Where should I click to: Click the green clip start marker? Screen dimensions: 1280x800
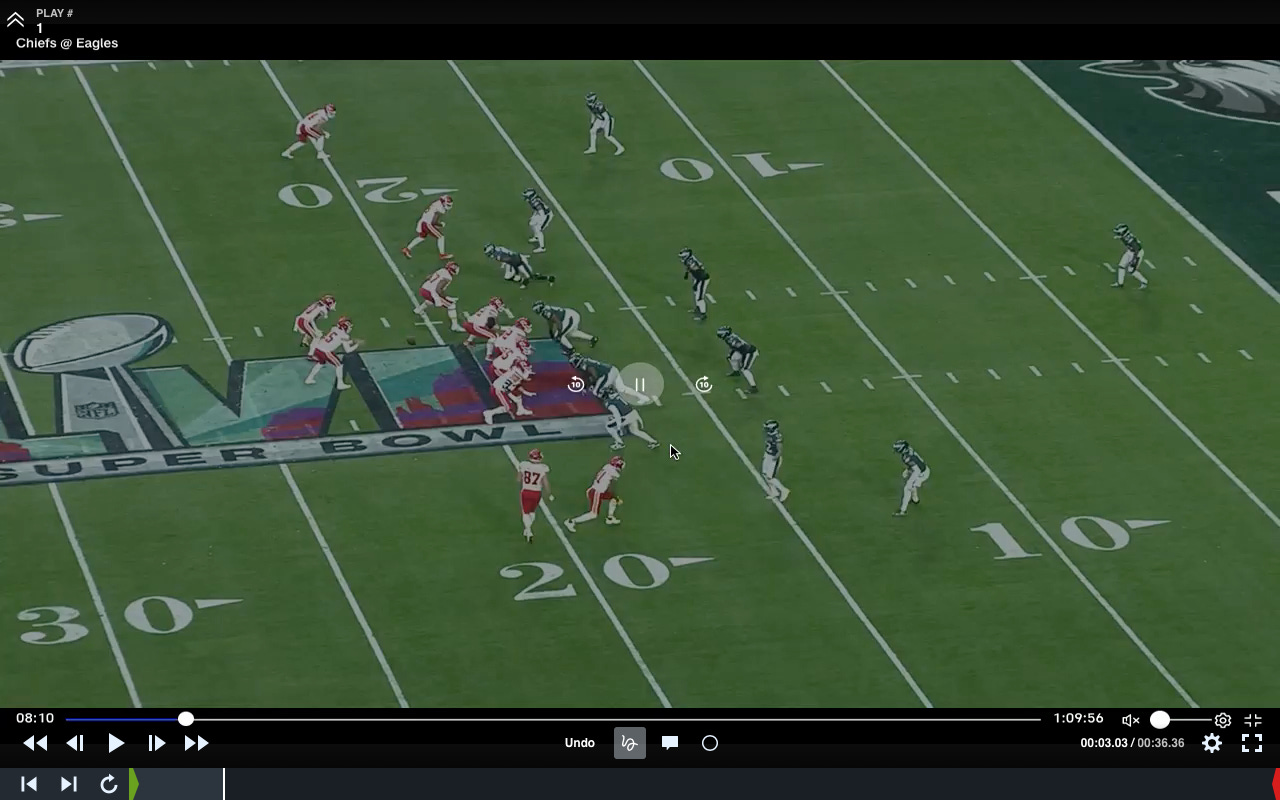pyautogui.click(x=133, y=784)
